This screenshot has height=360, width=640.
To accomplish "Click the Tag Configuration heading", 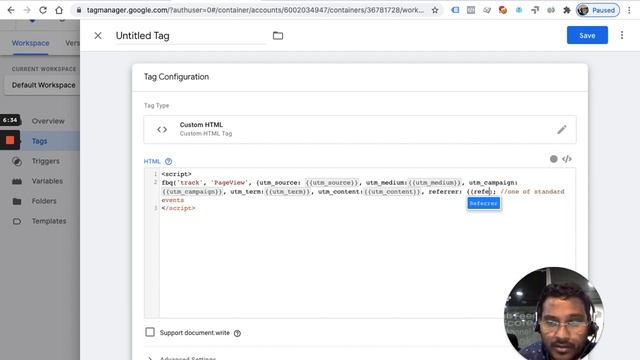I will [176, 77].
